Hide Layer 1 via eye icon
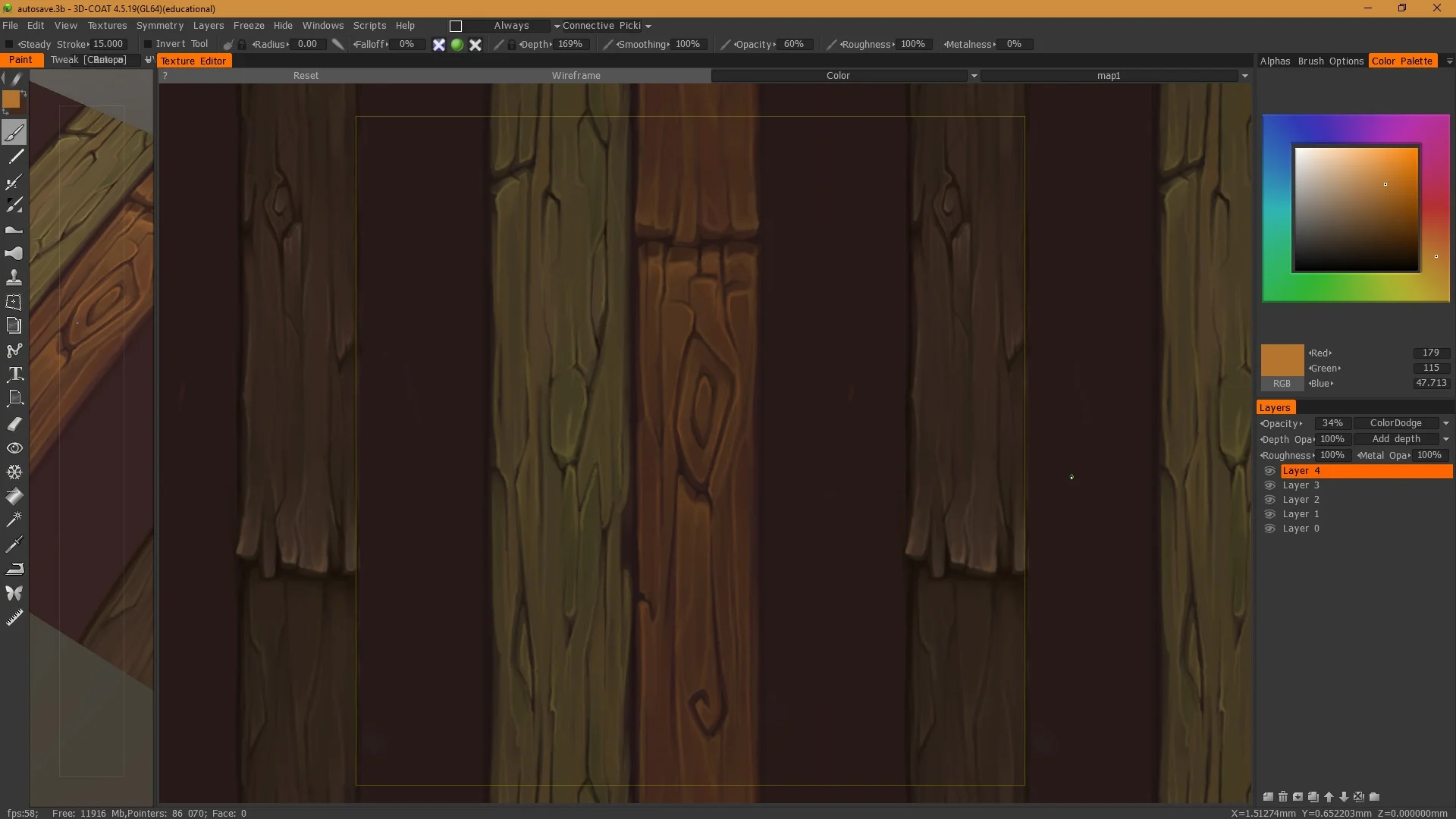Viewport: 1456px width, 819px height. pyautogui.click(x=1269, y=514)
